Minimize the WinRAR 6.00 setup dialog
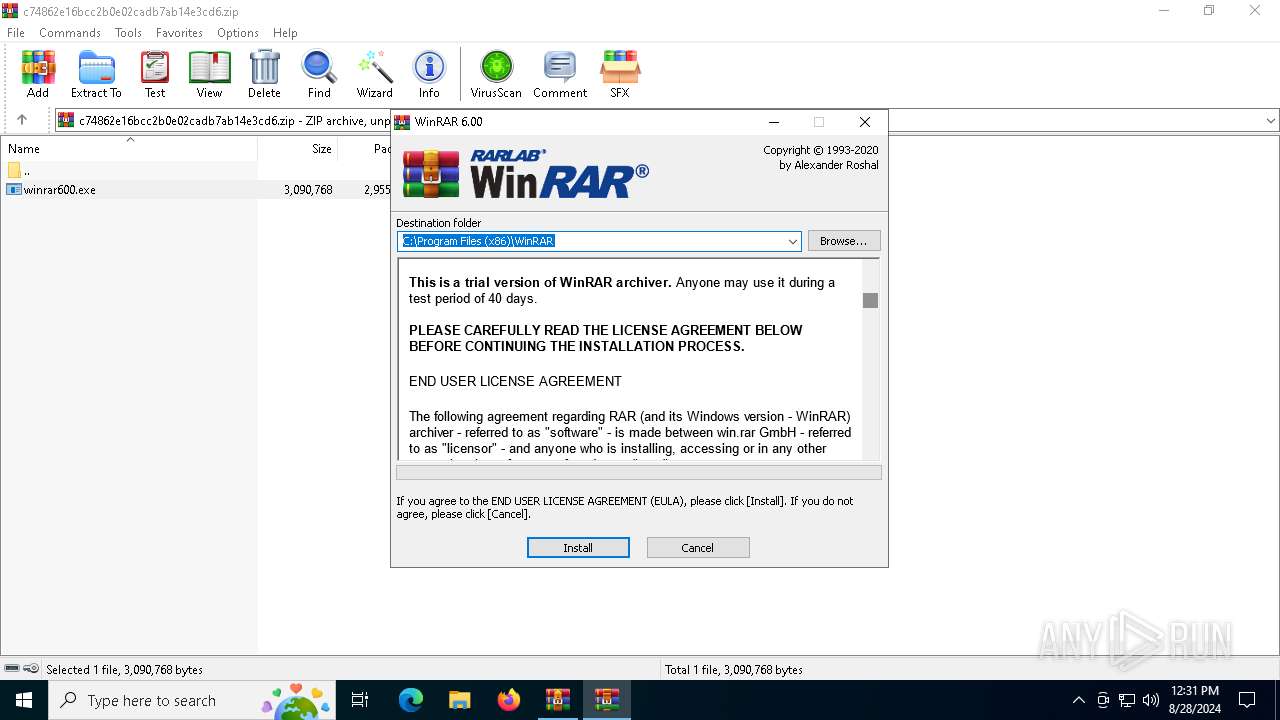The image size is (1280, 720). [x=773, y=122]
